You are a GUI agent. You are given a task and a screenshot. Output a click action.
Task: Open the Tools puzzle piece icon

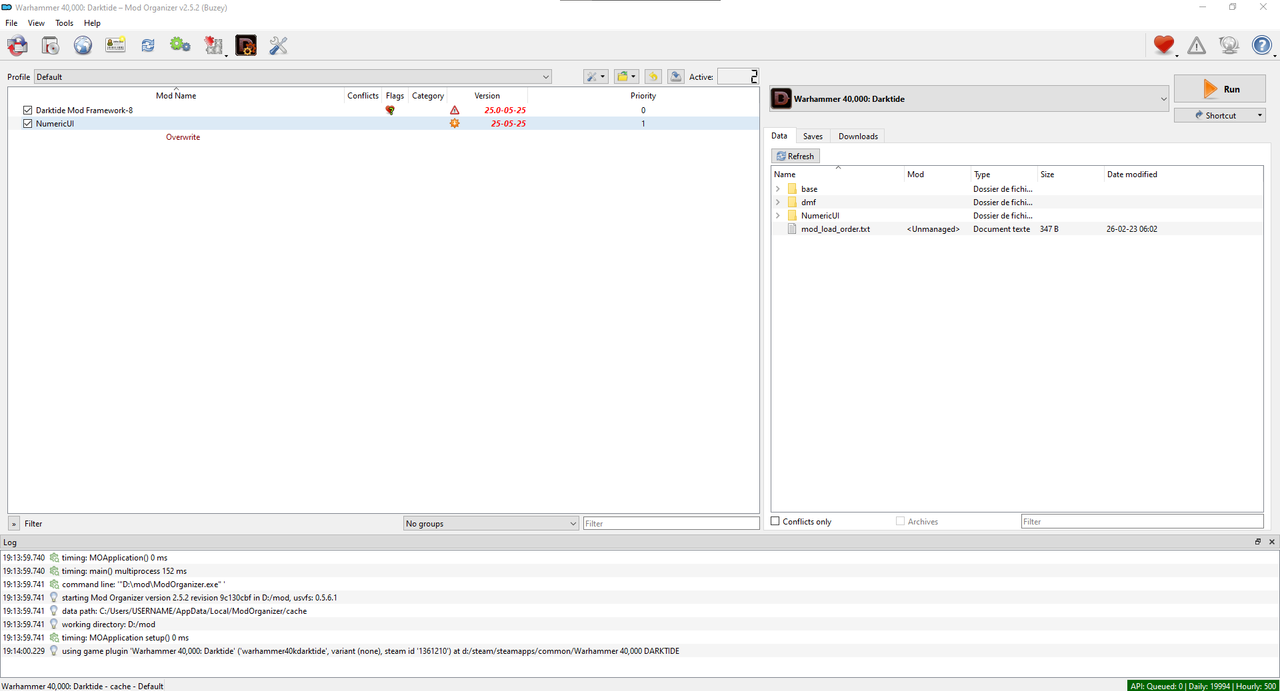213,45
